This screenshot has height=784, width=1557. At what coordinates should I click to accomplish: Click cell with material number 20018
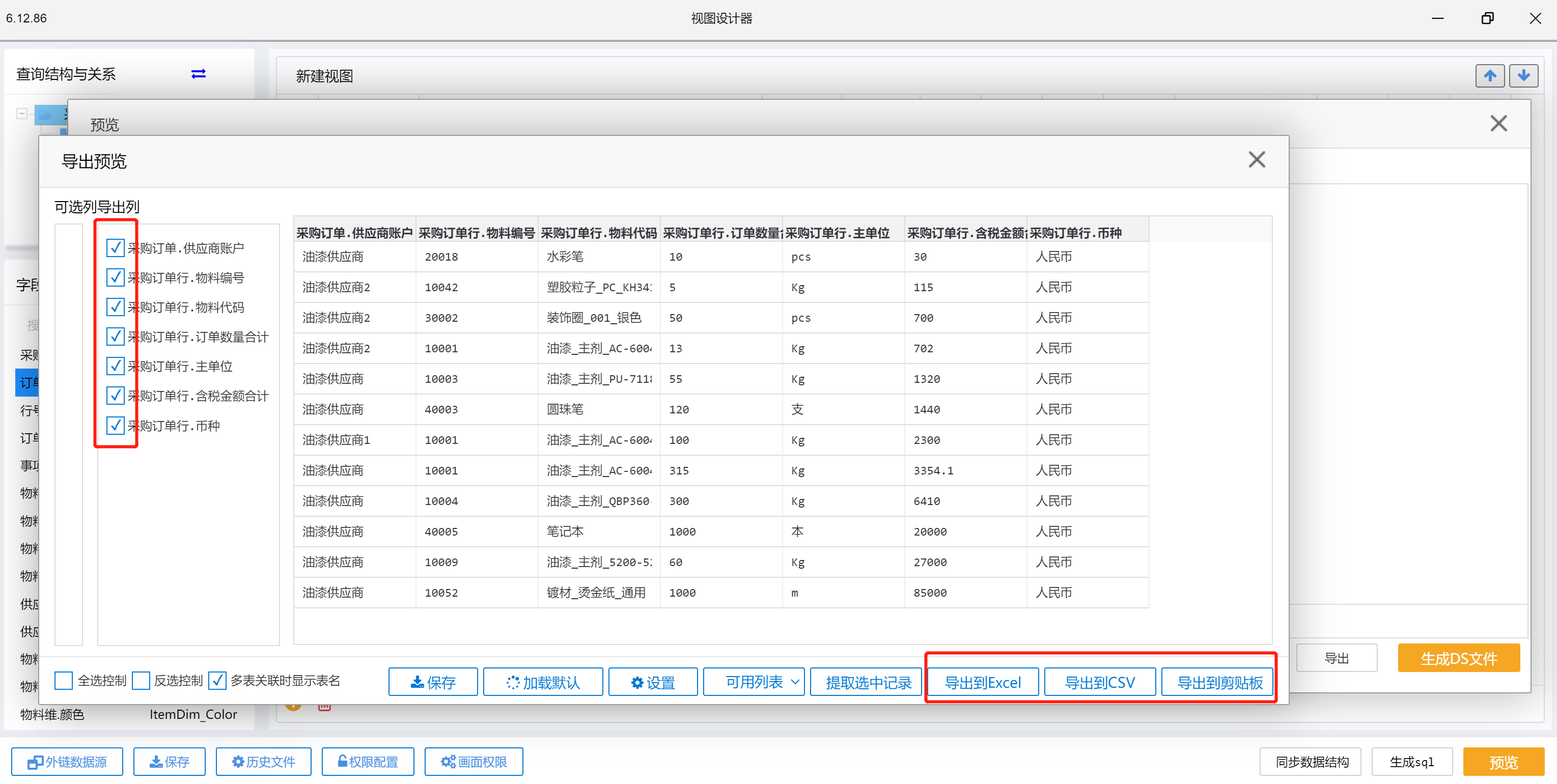click(x=477, y=257)
